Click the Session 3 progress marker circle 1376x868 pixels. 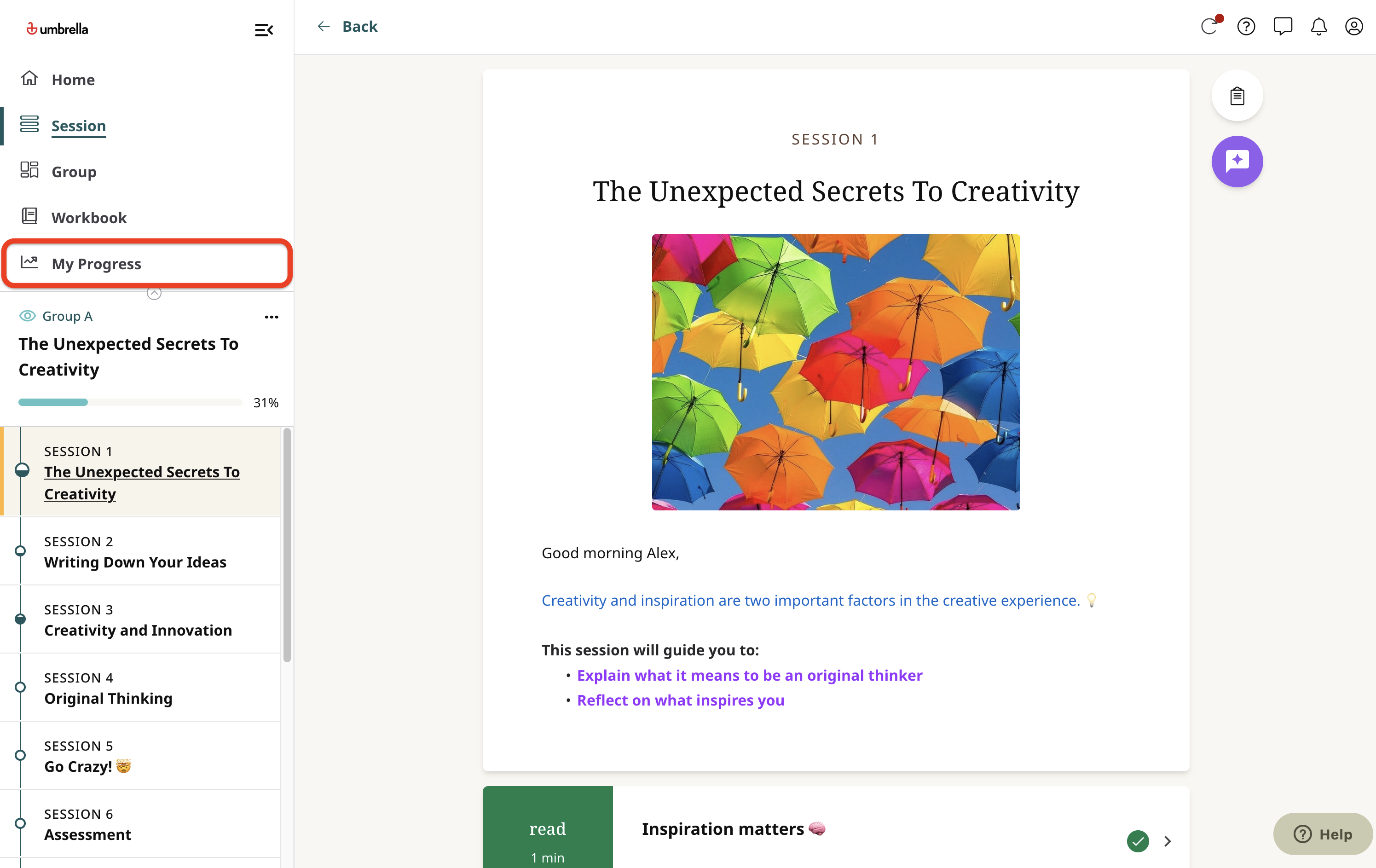20,619
